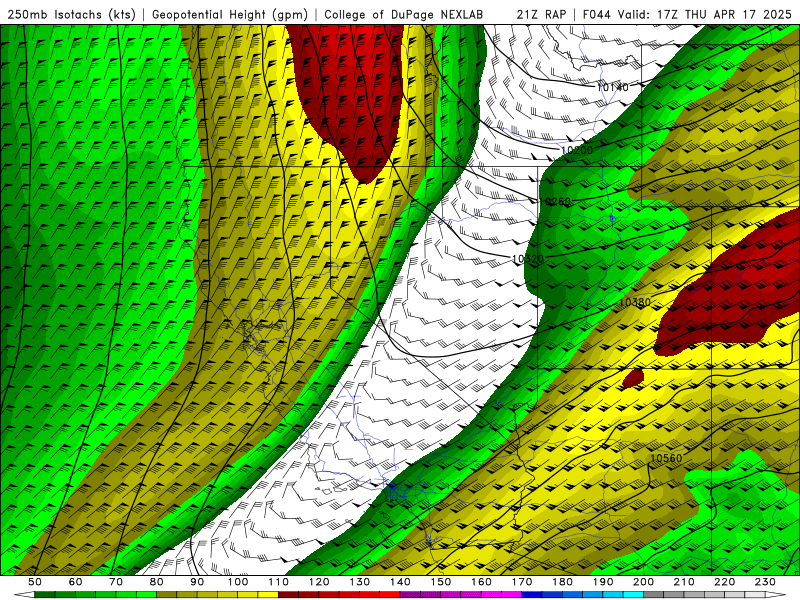Screen dimensions: 800x600
Task: Click the 80 value on the color scale
Action: pos(157,582)
